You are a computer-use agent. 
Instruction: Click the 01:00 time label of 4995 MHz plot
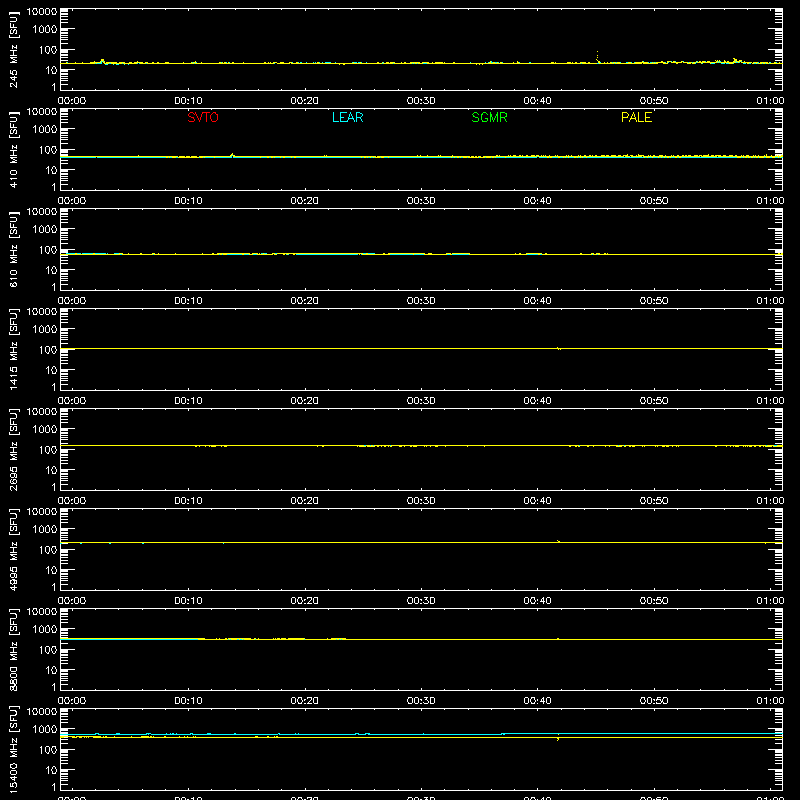(770, 601)
